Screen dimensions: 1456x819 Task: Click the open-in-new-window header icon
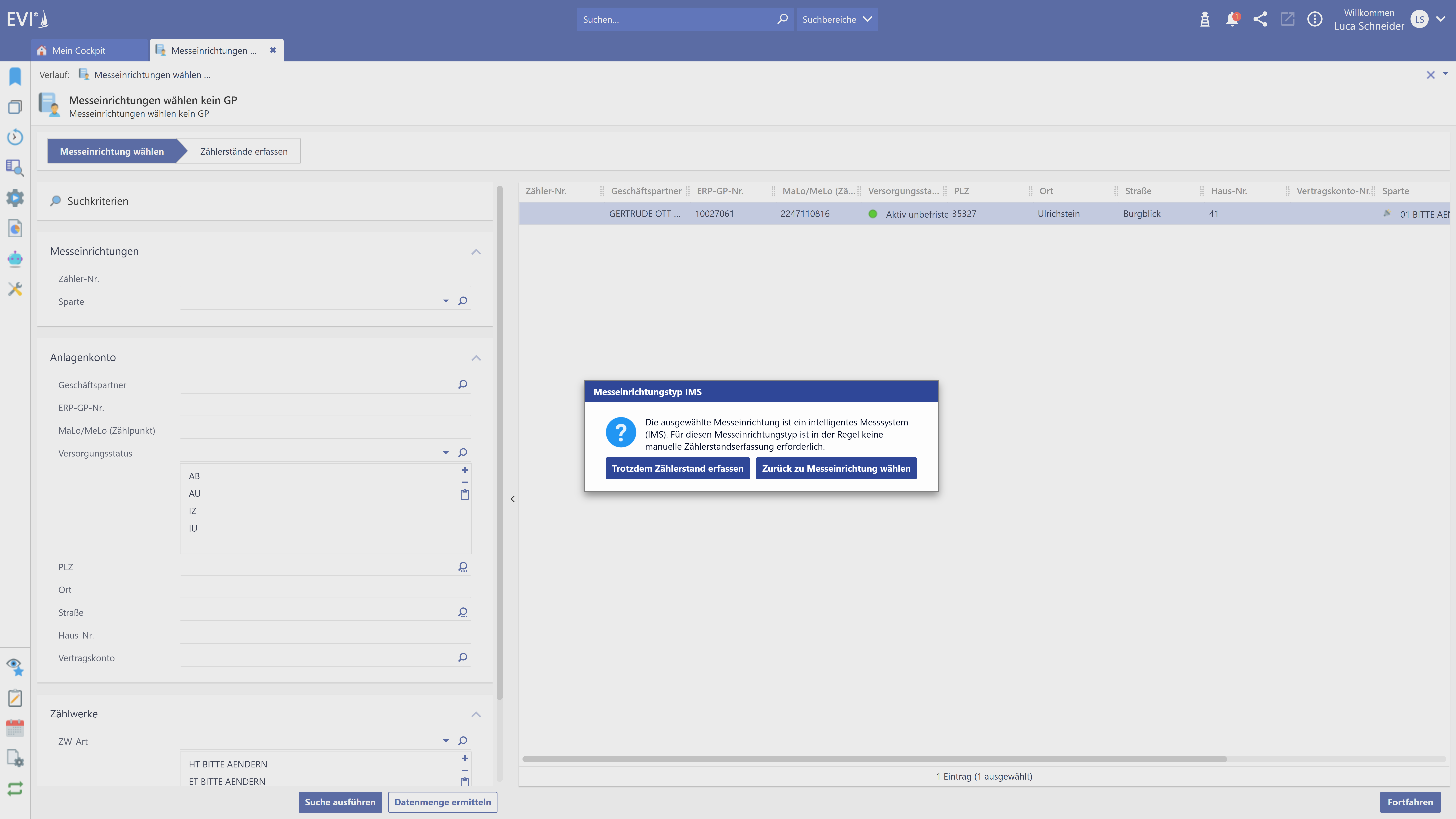(1288, 19)
